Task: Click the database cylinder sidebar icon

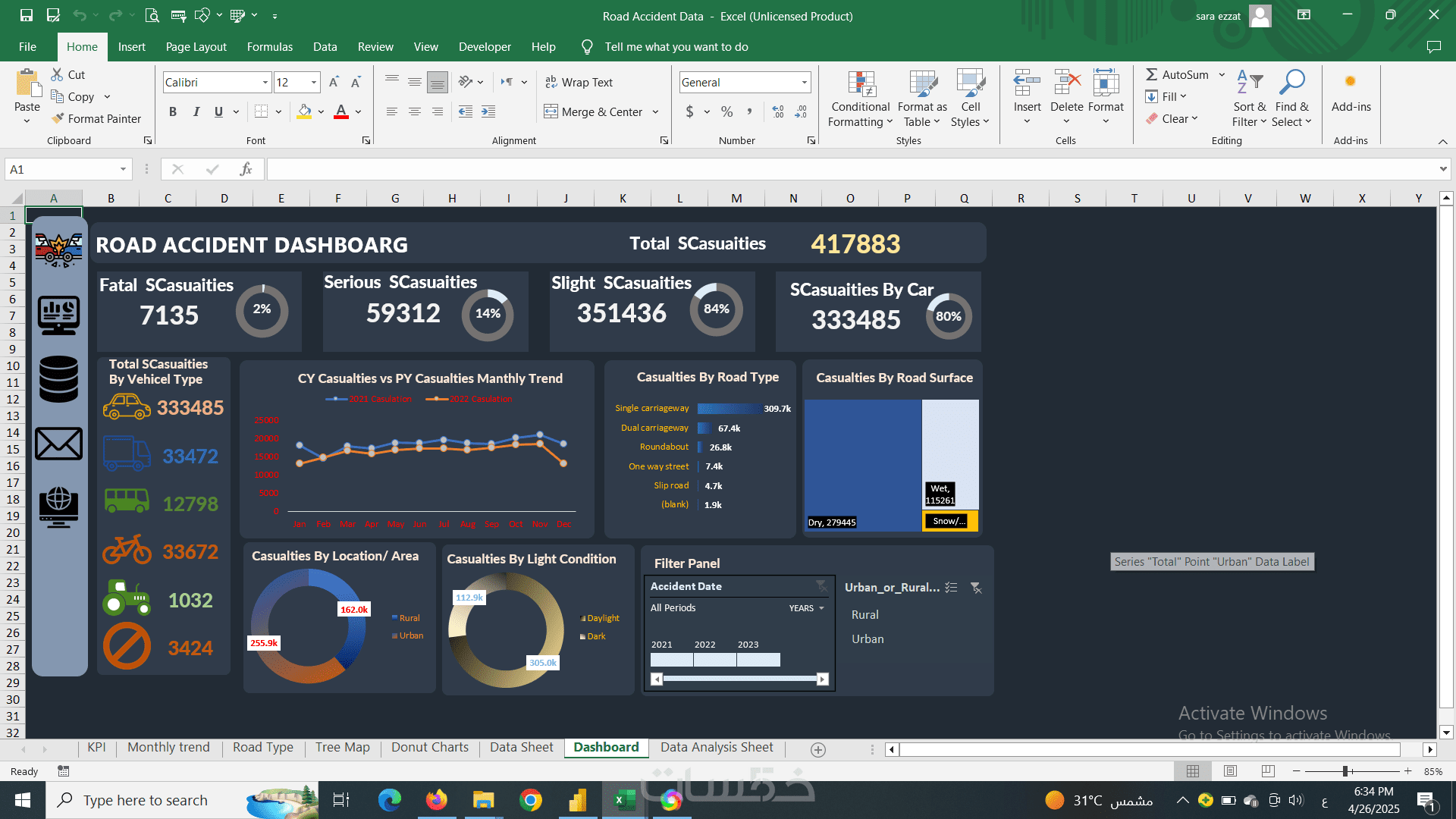Action: point(58,378)
